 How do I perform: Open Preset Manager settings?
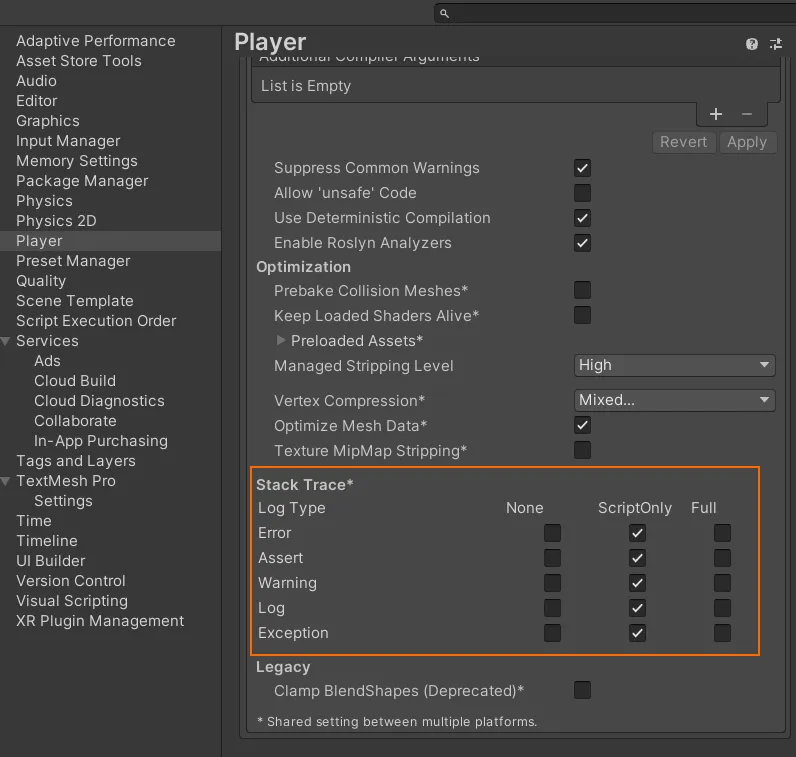click(x=73, y=261)
